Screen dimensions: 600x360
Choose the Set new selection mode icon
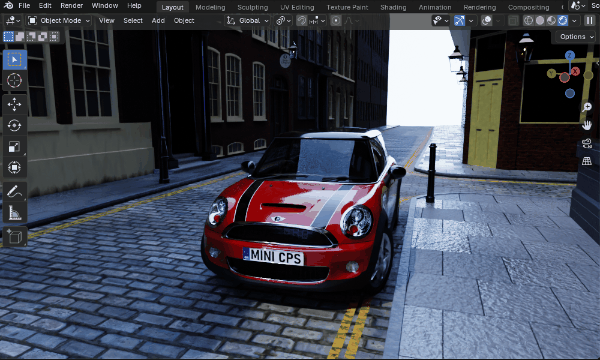coord(8,36)
